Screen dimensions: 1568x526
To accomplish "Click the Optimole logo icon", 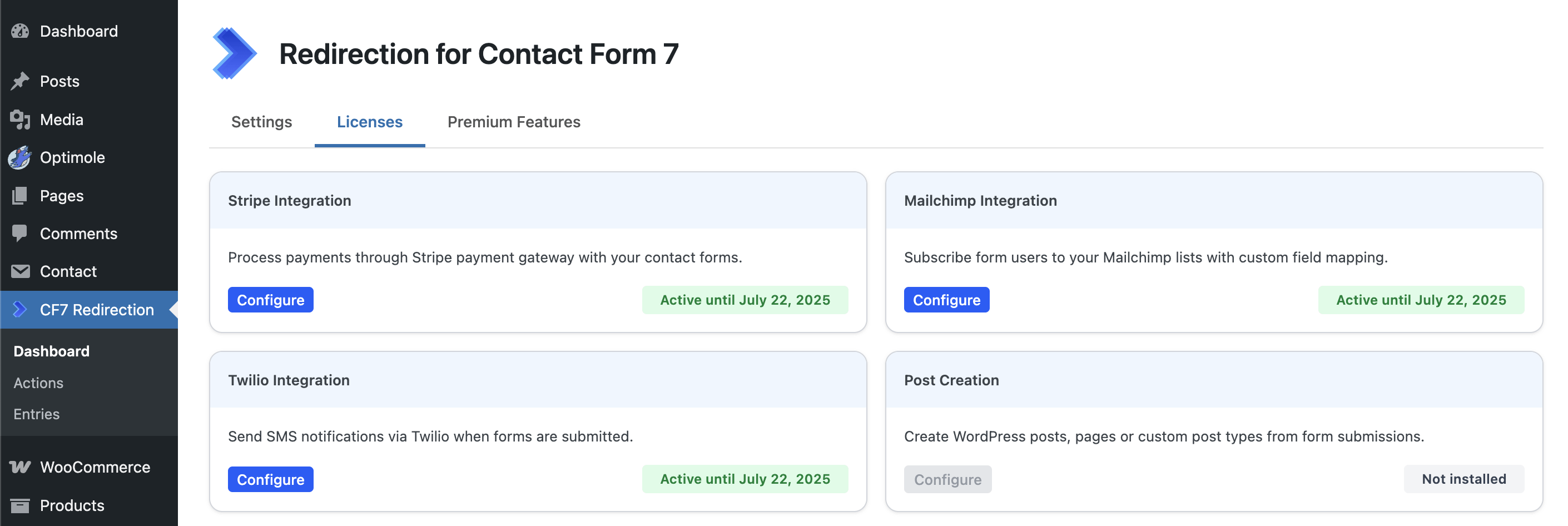I will pyautogui.click(x=20, y=158).
